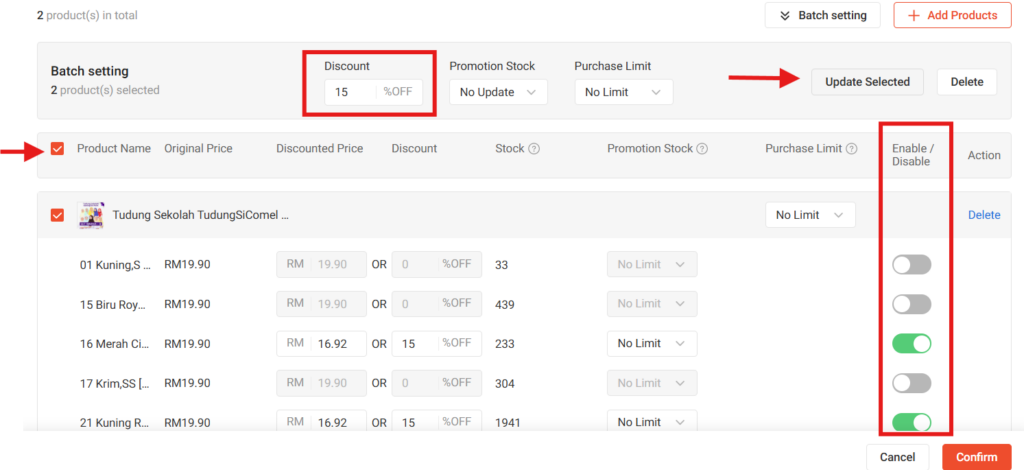The height and width of the screenshot is (470, 1024).
Task: Enable the 17 Krim variation toggle
Action: [x=912, y=383]
